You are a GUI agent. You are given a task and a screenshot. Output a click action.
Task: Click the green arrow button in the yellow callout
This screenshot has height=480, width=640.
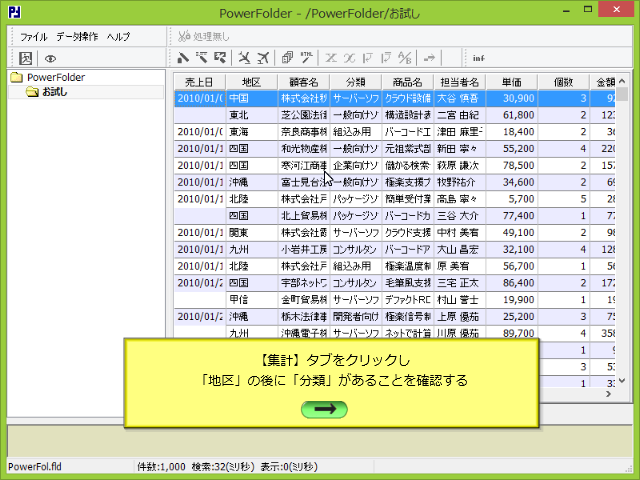tap(324, 409)
